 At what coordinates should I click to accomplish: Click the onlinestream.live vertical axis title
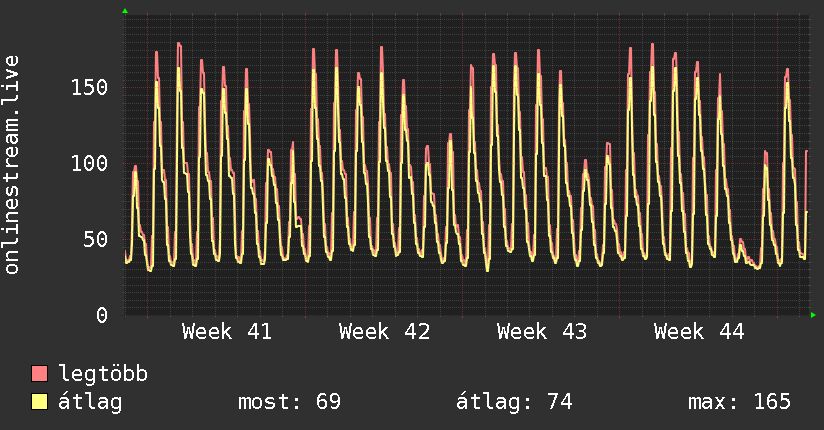[x=11, y=165]
